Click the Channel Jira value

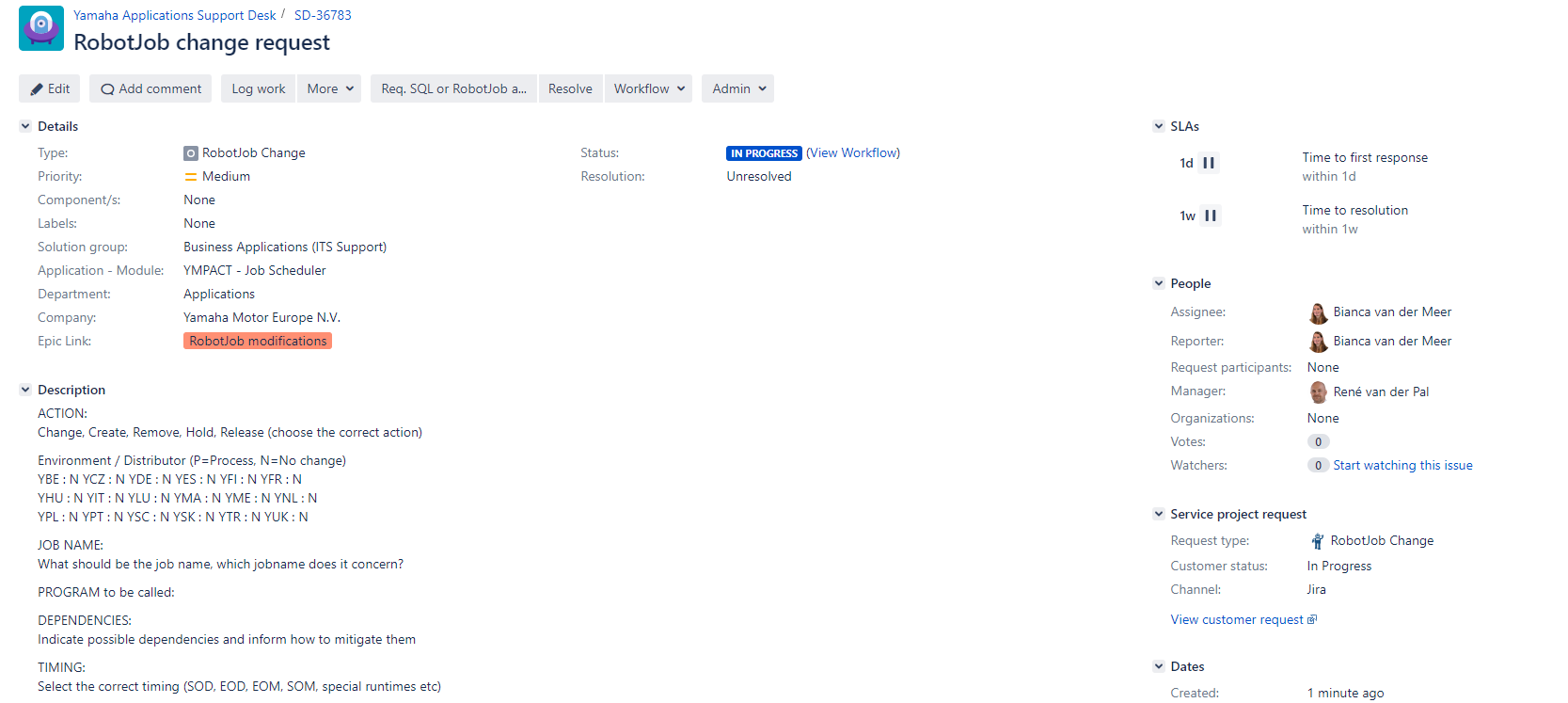point(1317,589)
